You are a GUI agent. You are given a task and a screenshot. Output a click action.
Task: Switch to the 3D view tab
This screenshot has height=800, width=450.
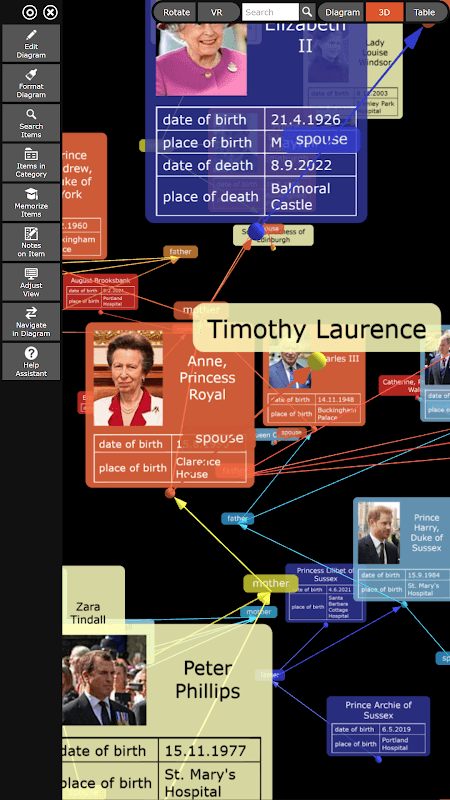384,12
